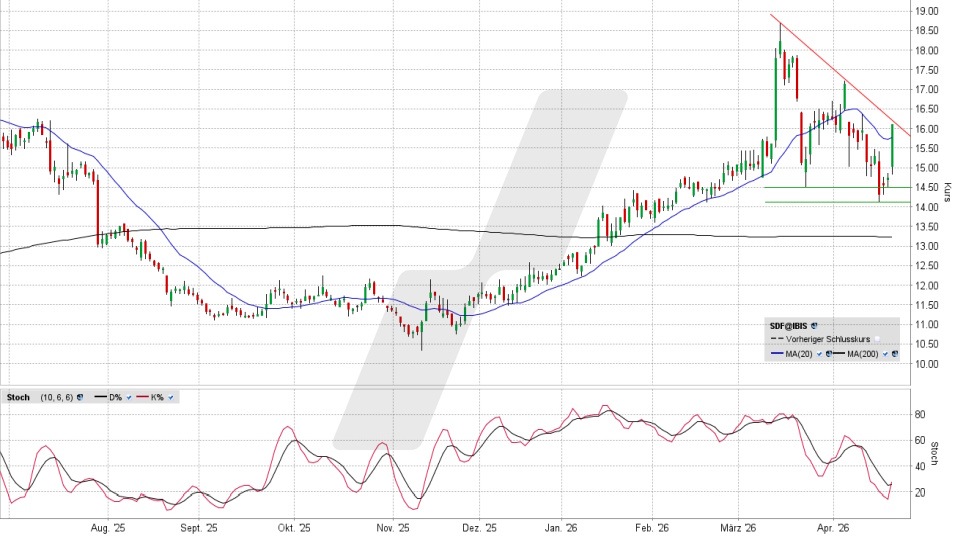Image resolution: width=960 pixels, height=540 pixels.
Task: Click the Stoch parameters (10, 6, 6)
Action: coord(54,397)
